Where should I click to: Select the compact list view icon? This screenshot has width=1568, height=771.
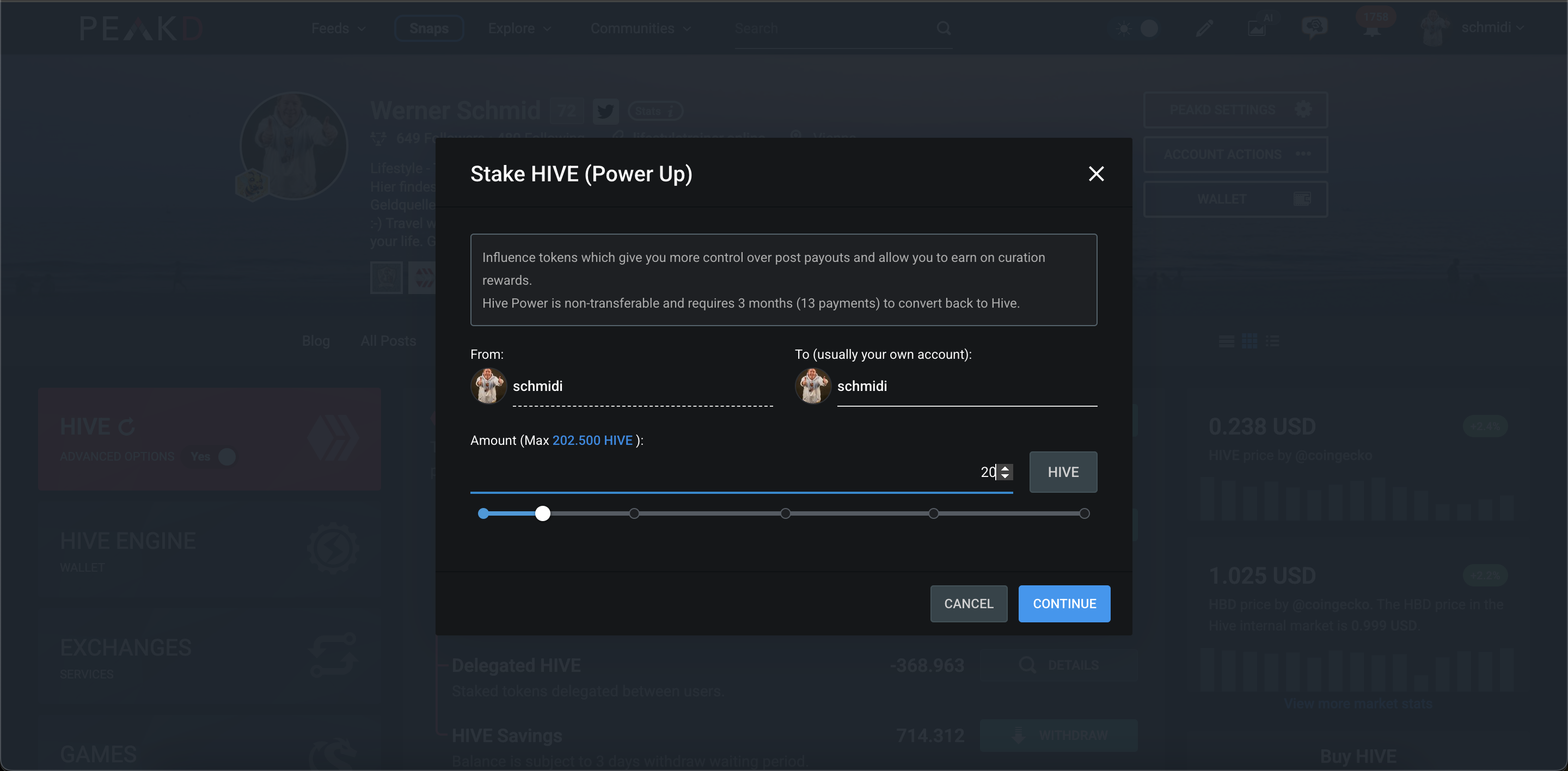(1273, 341)
